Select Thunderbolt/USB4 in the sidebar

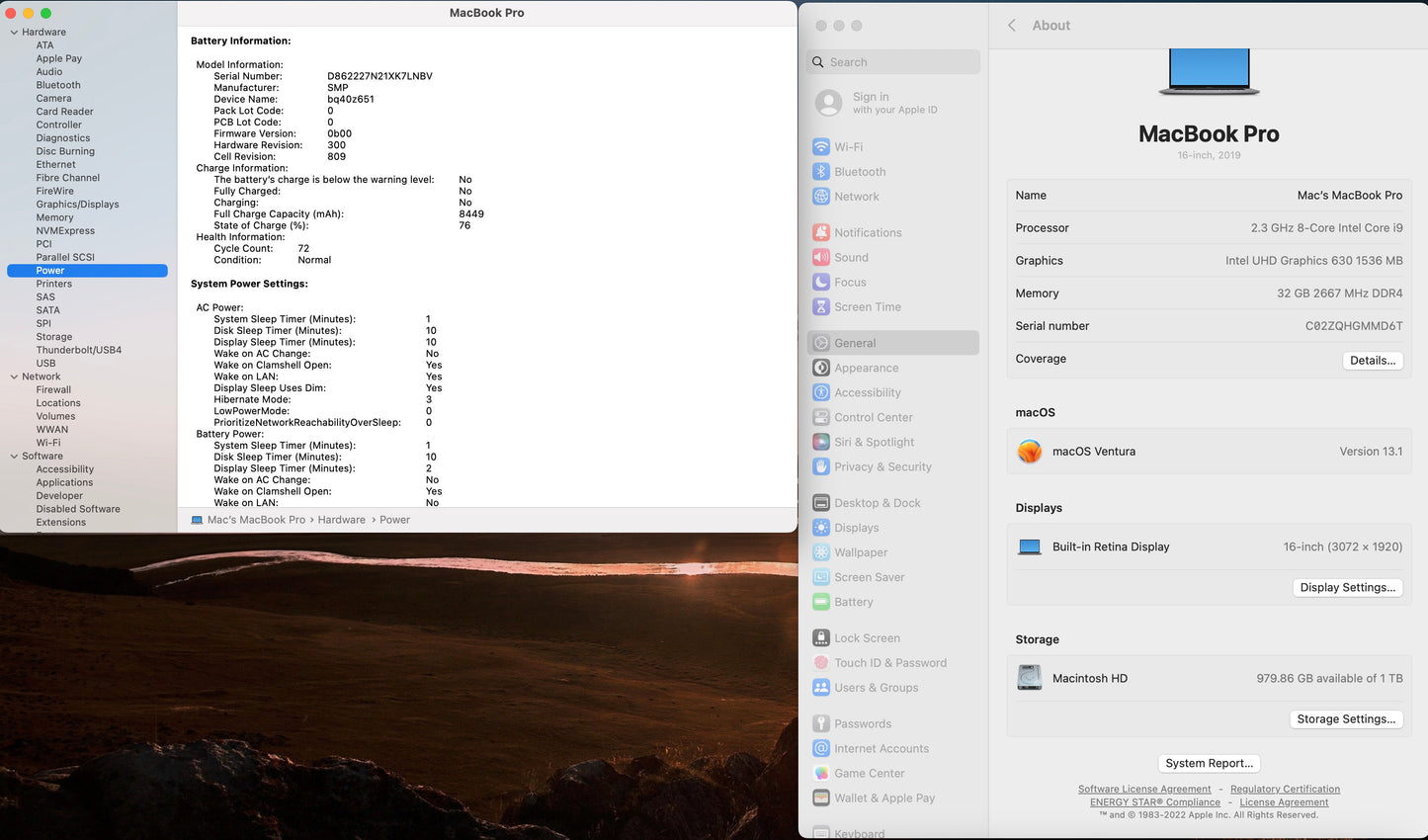78,350
